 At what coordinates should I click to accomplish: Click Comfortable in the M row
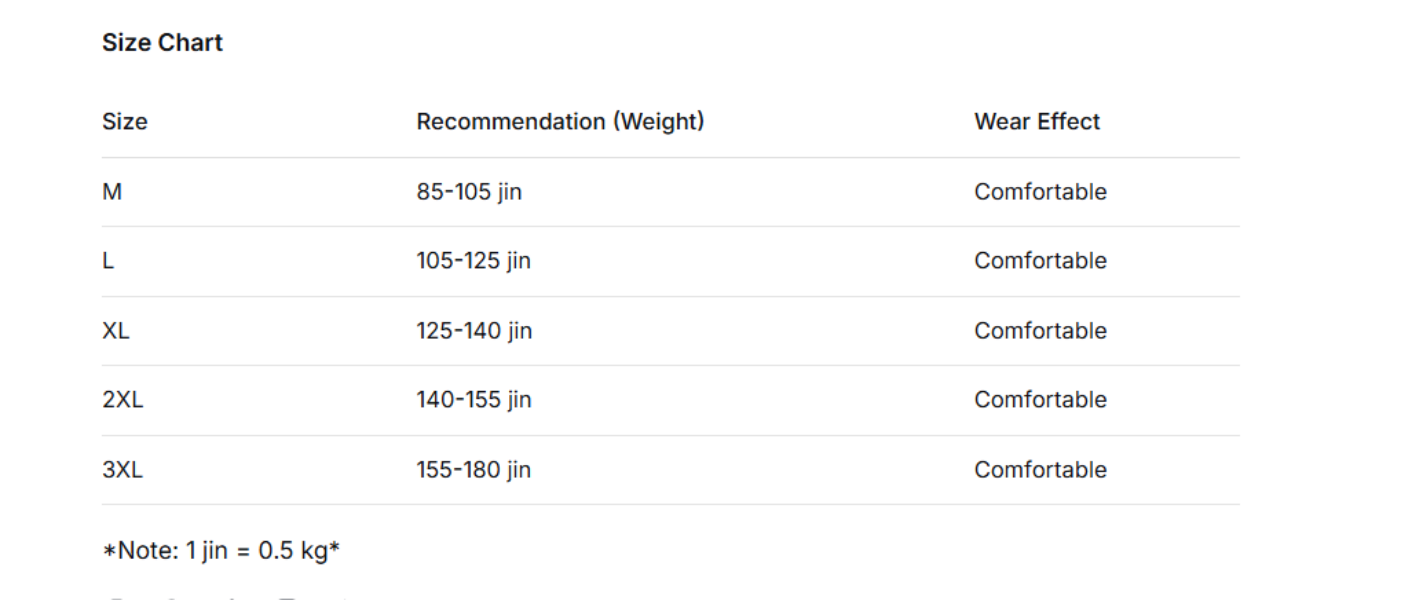coord(1040,192)
